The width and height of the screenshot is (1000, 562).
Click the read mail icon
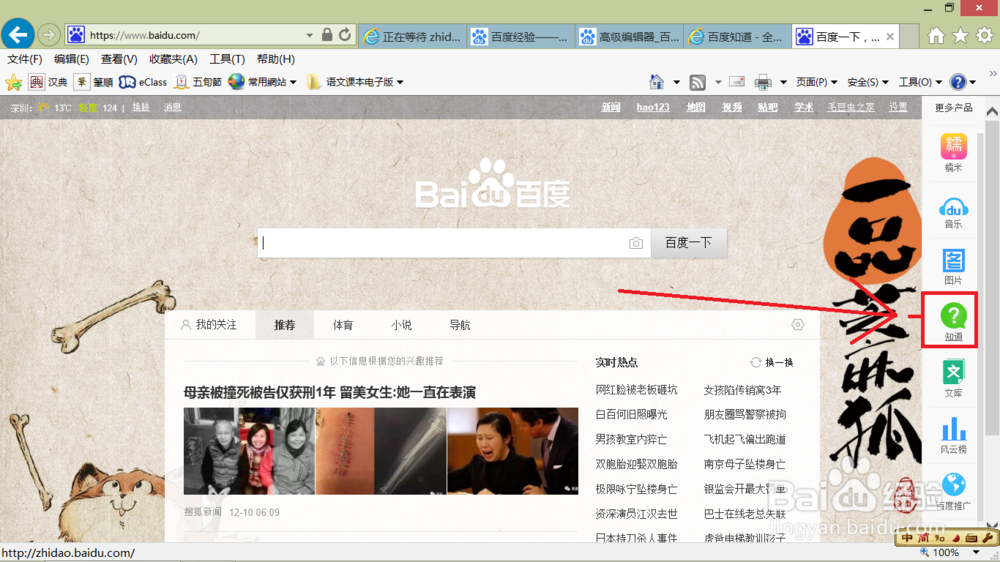click(737, 82)
